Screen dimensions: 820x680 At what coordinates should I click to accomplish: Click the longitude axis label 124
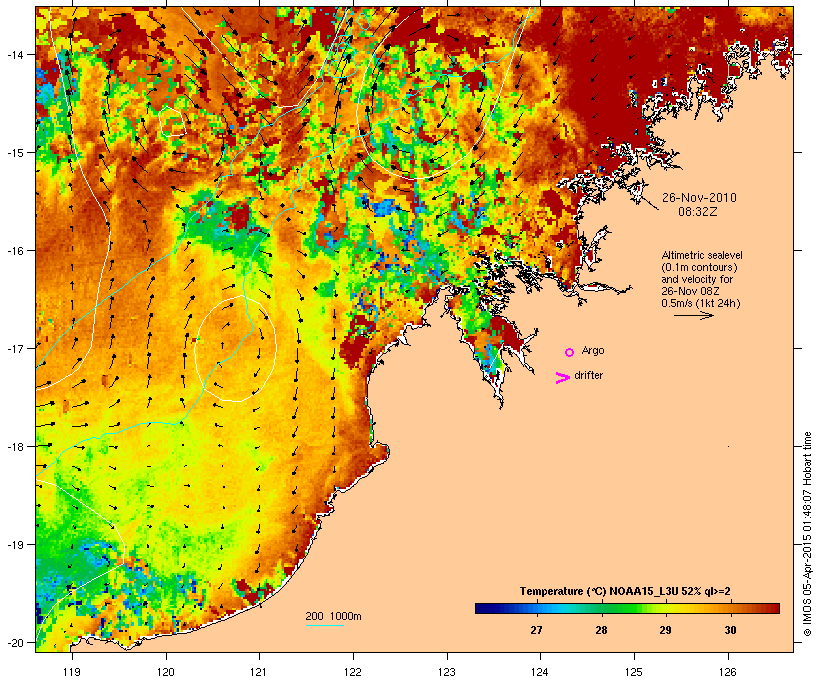(x=540, y=672)
